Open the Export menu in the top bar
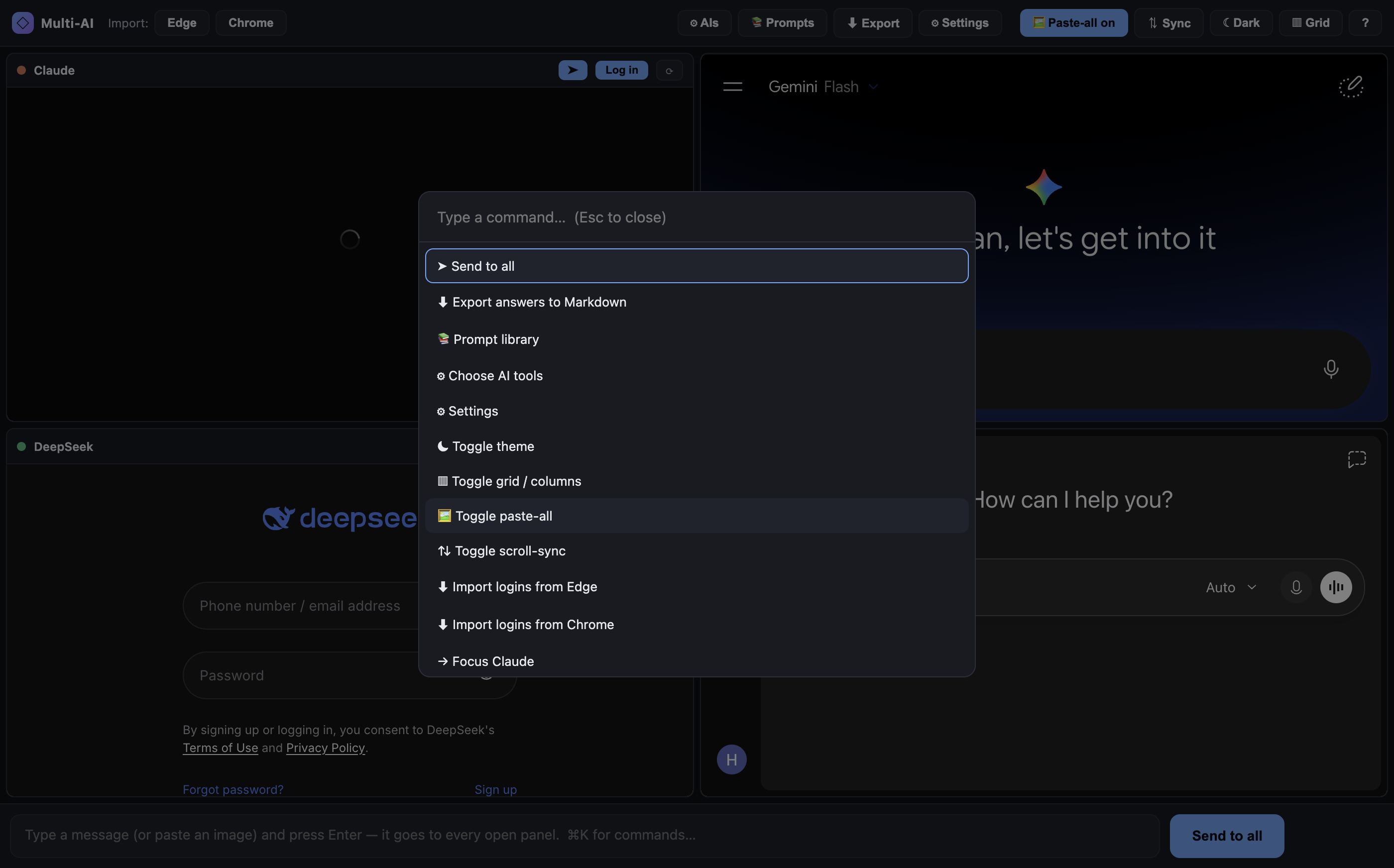The width and height of the screenshot is (1394, 868). click(872, 23)
